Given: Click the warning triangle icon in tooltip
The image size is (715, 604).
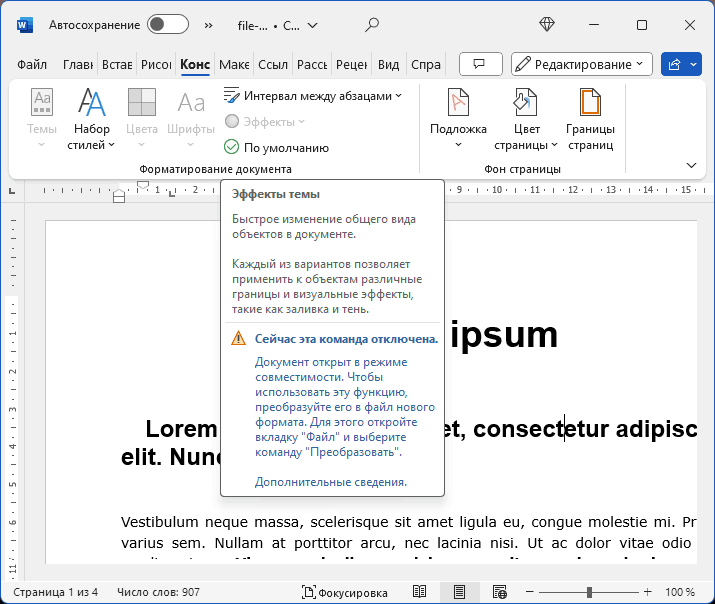Looking at the screenshot, I should [x=238, y=338].
